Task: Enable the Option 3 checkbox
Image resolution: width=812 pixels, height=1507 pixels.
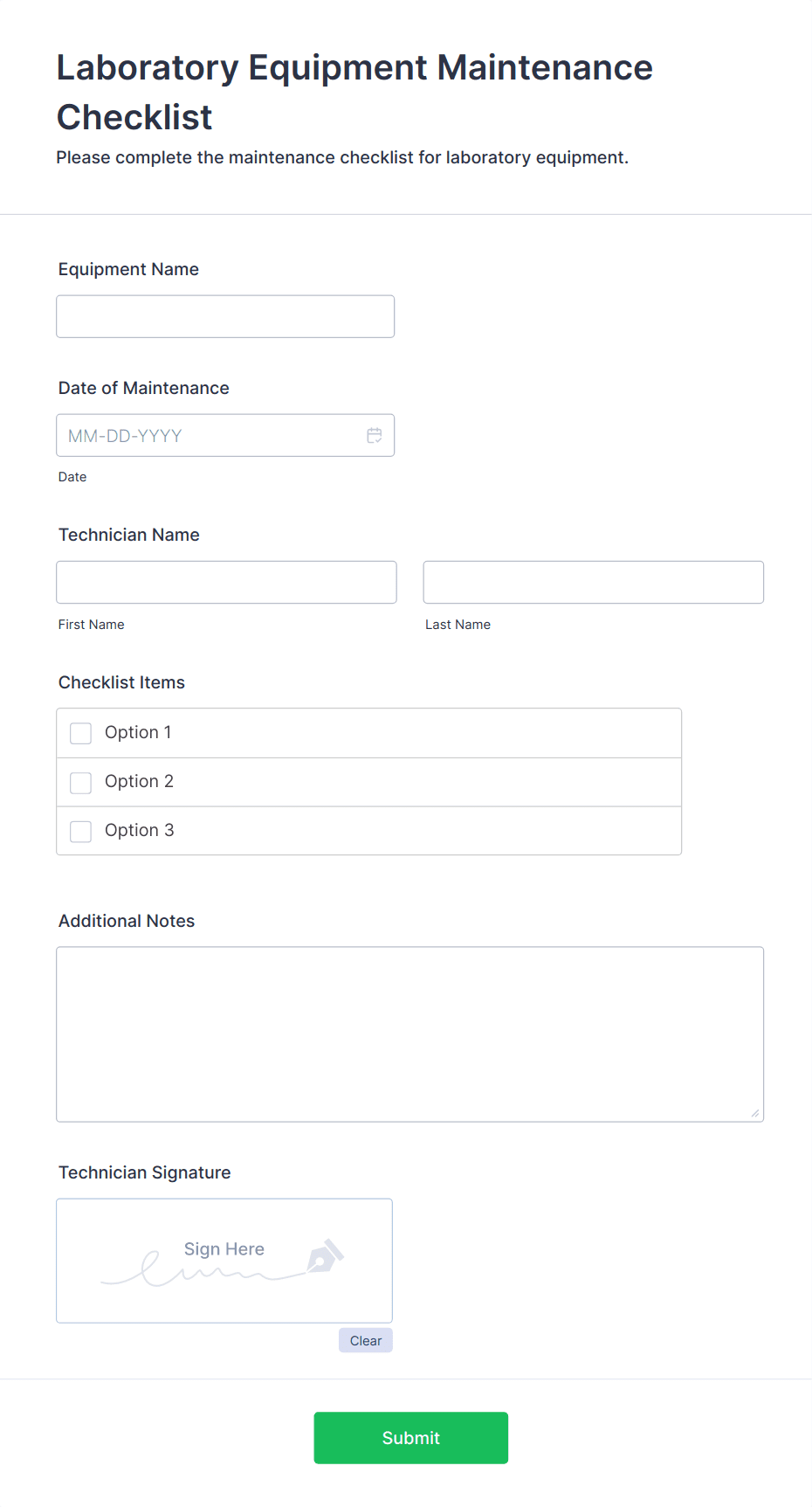Action: tap(81, 831)
